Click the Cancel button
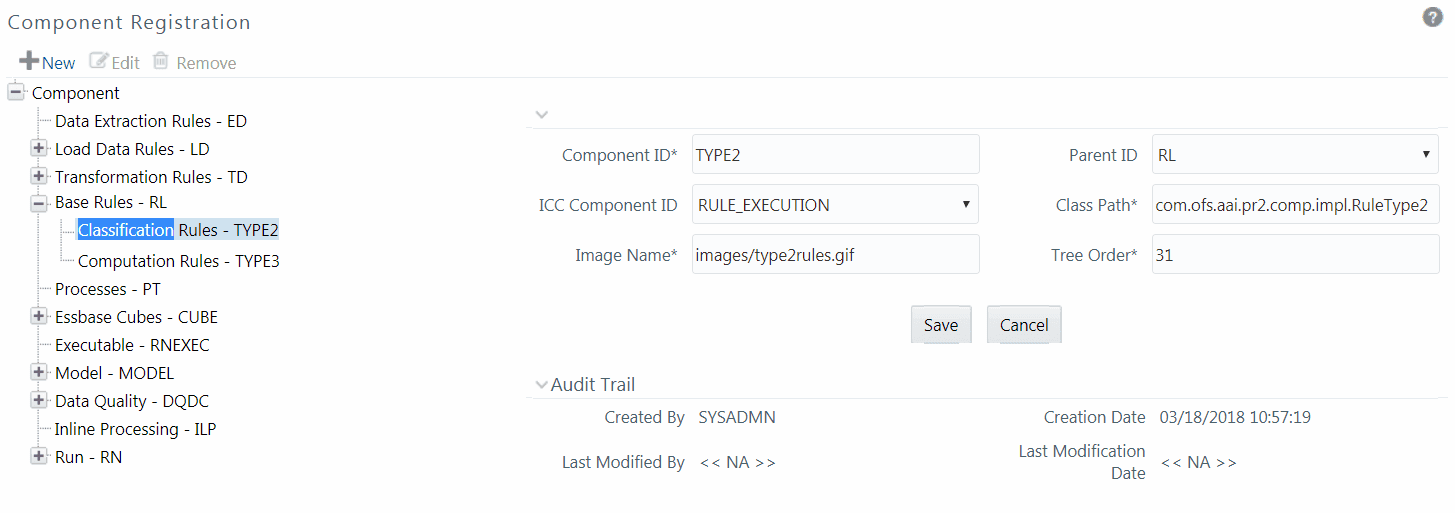1455x513 pixels. pyautogui.click(x=1023, y=325)
